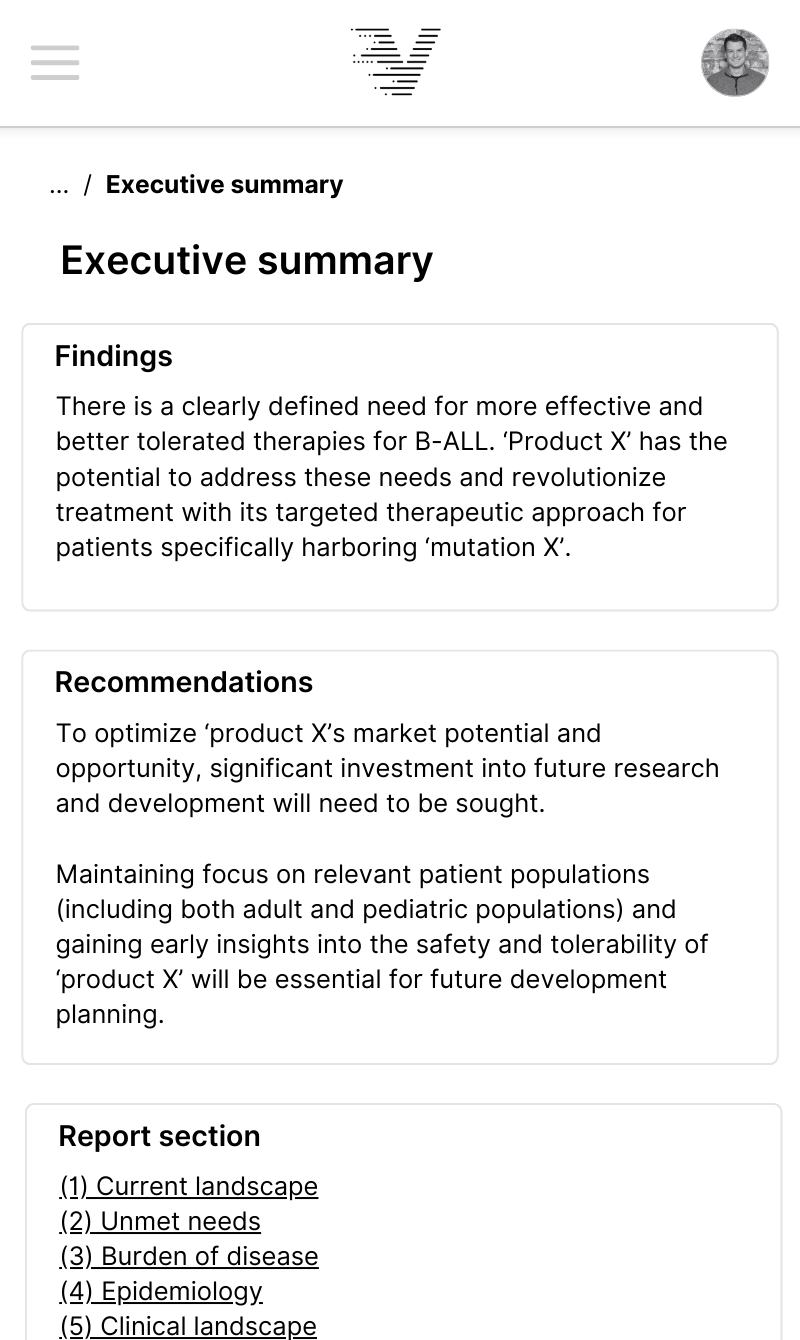Open the hamburger navigation menu
Screen dimensions: 800x1340
point(55,62)
